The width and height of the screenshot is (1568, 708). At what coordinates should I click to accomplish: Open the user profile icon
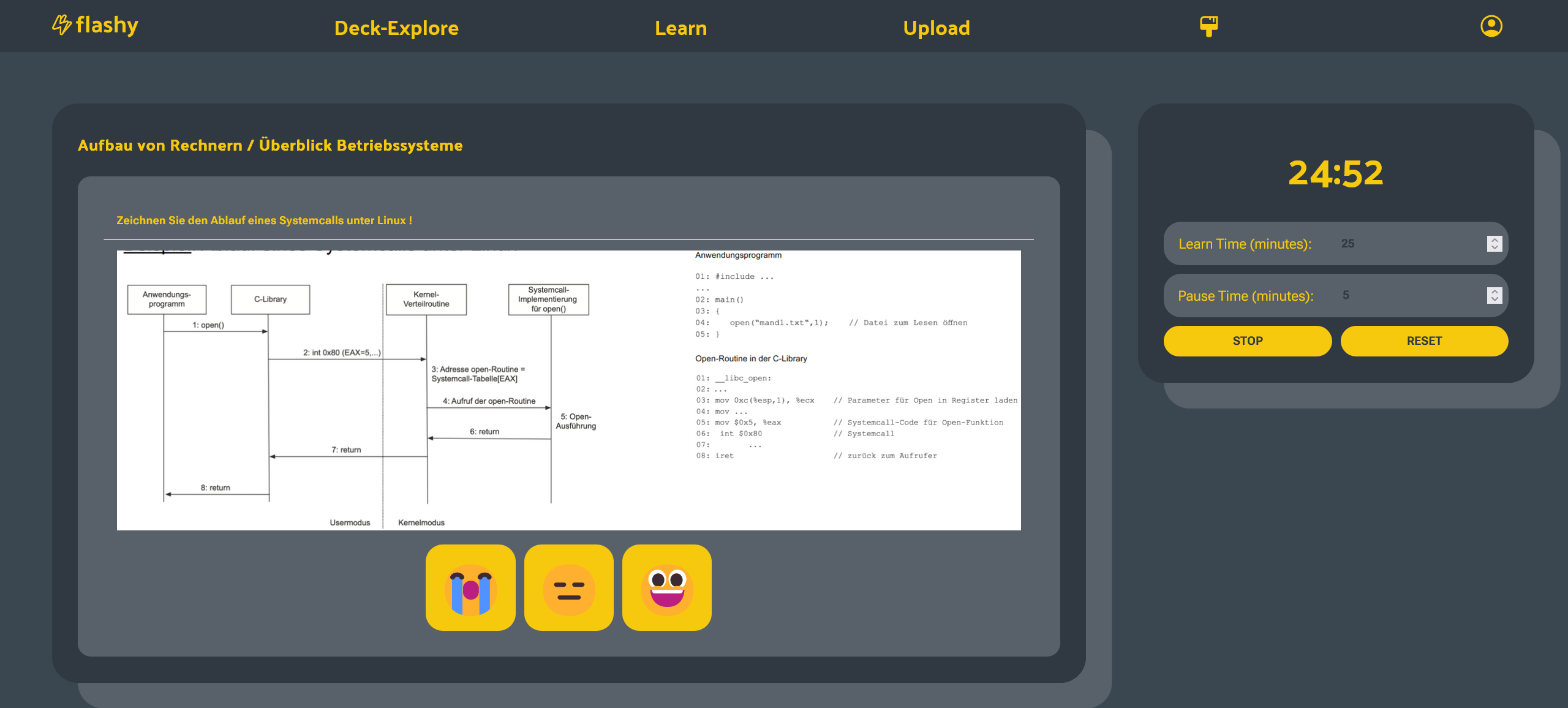point(1491,26)
